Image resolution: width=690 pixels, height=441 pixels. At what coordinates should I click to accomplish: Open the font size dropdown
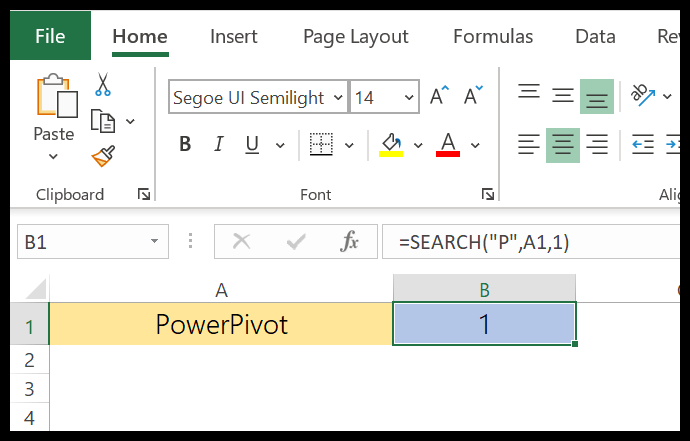click(x=409, y=97)
